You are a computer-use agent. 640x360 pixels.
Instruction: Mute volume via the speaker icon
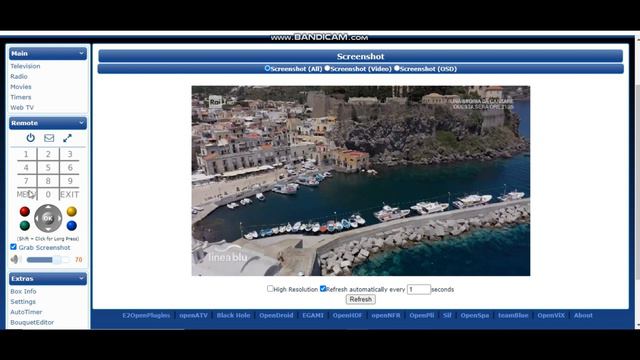[x=15, y=259]
